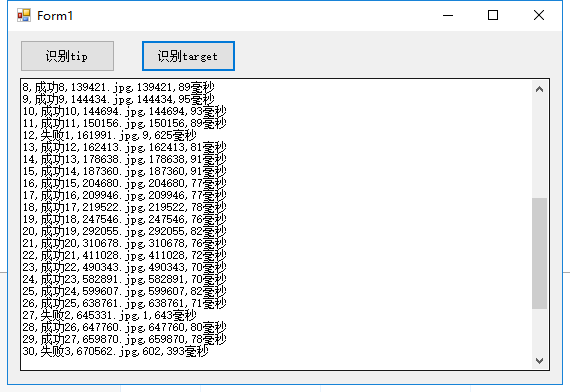Maximize the Form1 window

click(493, 15)
